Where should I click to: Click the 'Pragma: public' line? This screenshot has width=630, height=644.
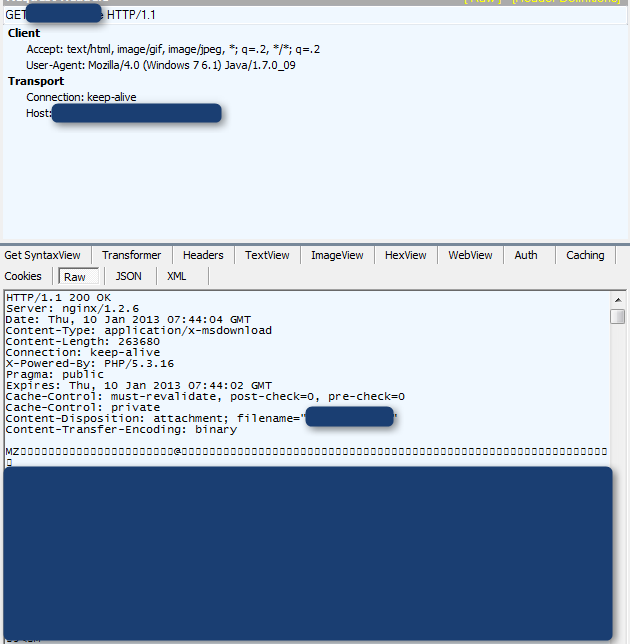click(55, 375)
